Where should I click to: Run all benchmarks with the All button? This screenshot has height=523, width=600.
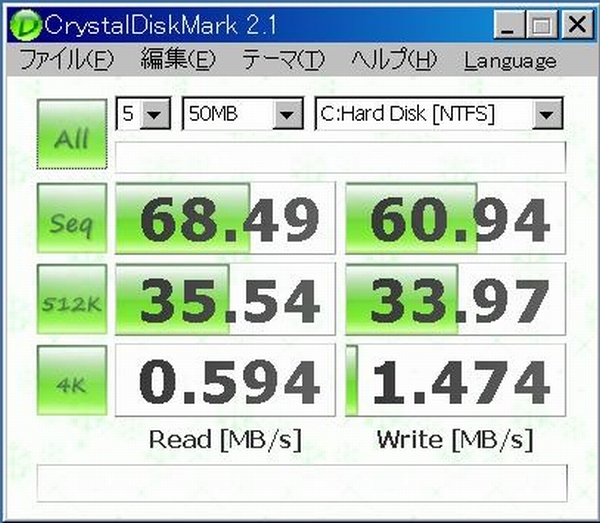point(72,134)
